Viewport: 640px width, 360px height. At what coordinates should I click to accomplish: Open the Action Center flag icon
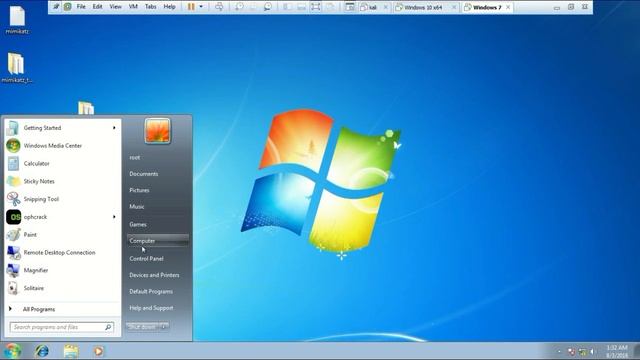tap(571, 351)
